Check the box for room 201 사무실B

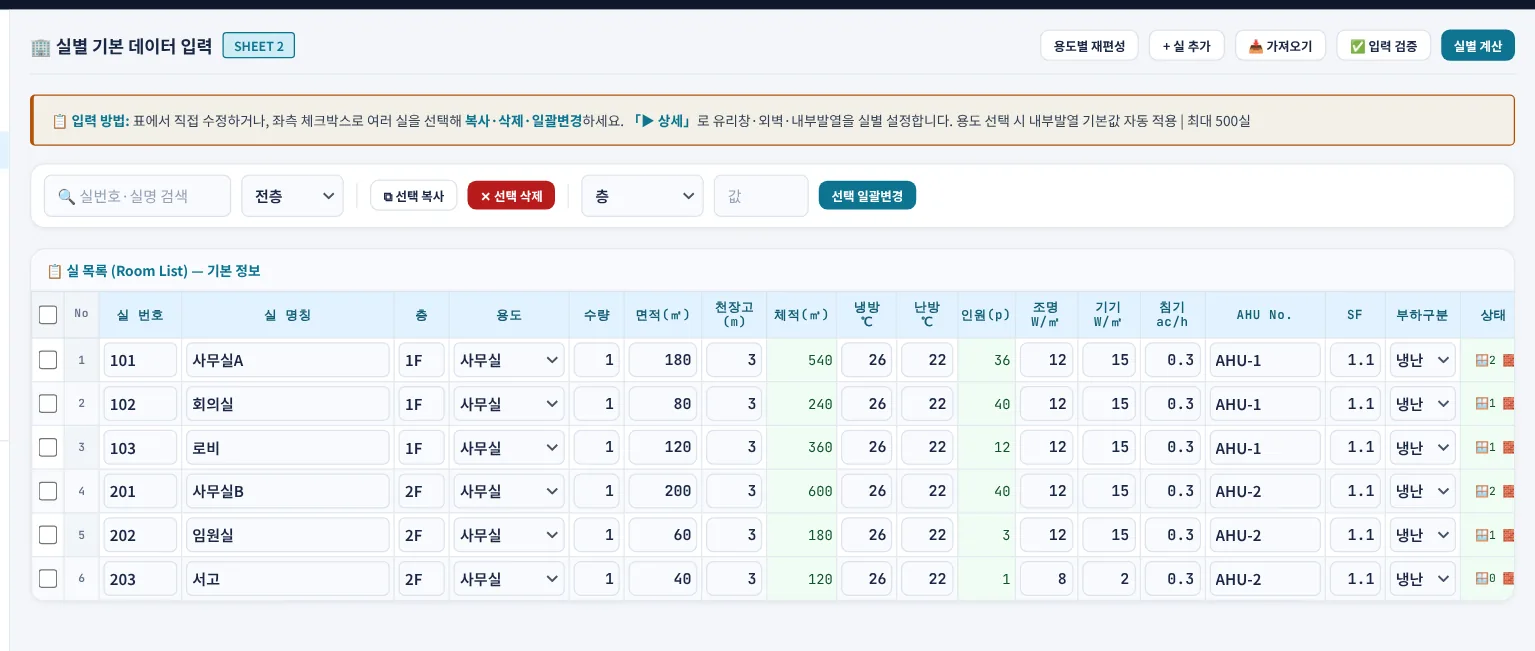click(48, 491)
